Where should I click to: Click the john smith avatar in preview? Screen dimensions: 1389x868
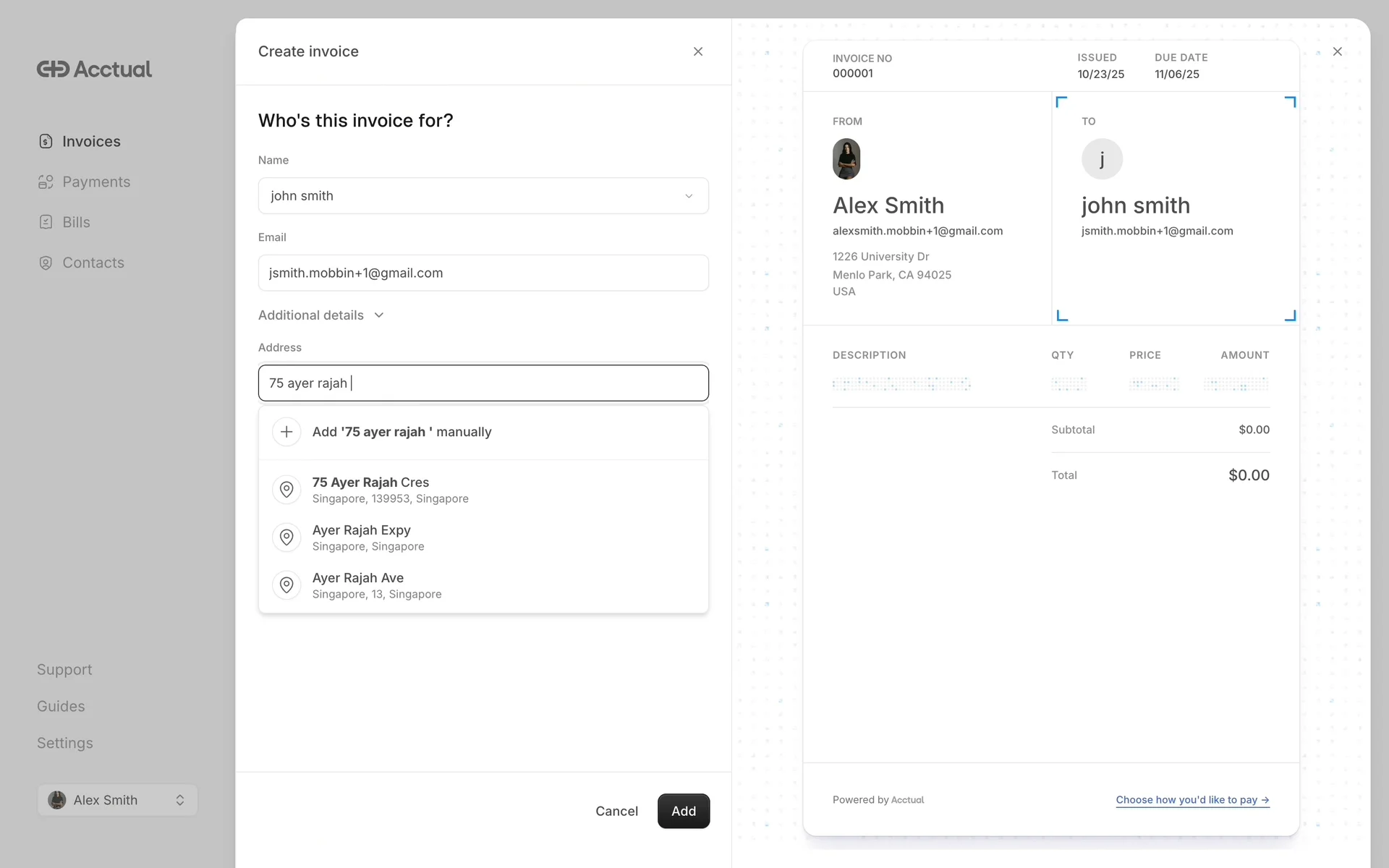(1102, 159)
